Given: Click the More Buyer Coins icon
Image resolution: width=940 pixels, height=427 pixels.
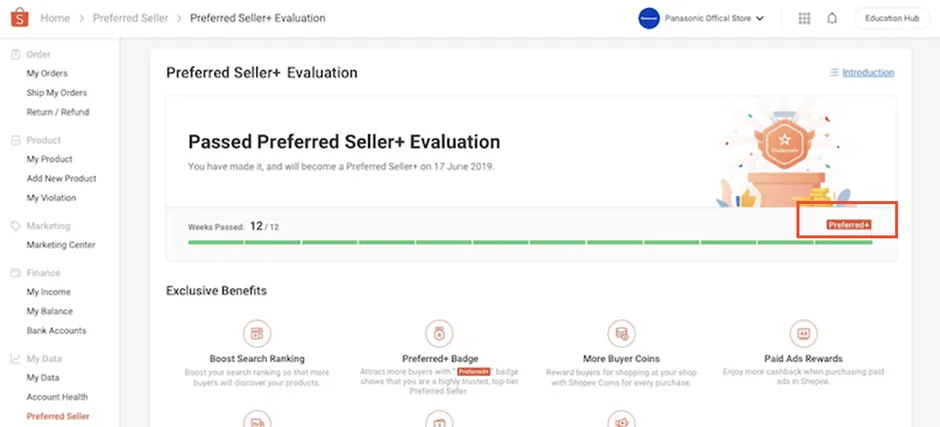Looking at the screenshot, I should pyautogui.click(x=621, y=333).
